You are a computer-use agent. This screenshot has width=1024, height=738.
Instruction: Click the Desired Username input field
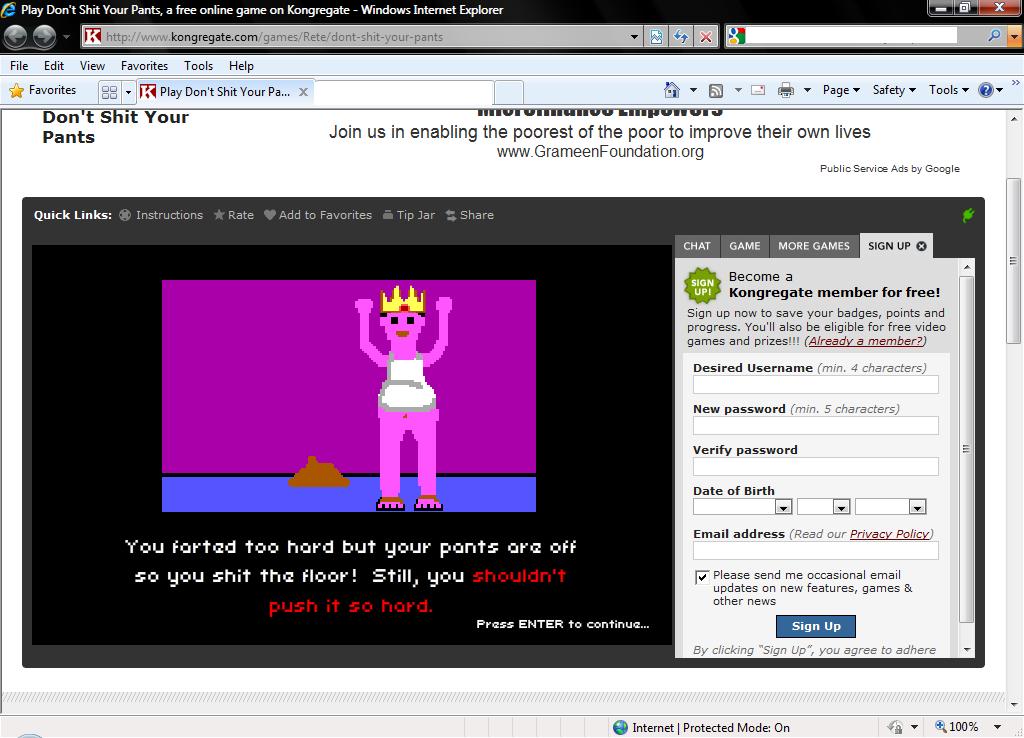pos(815,385)
